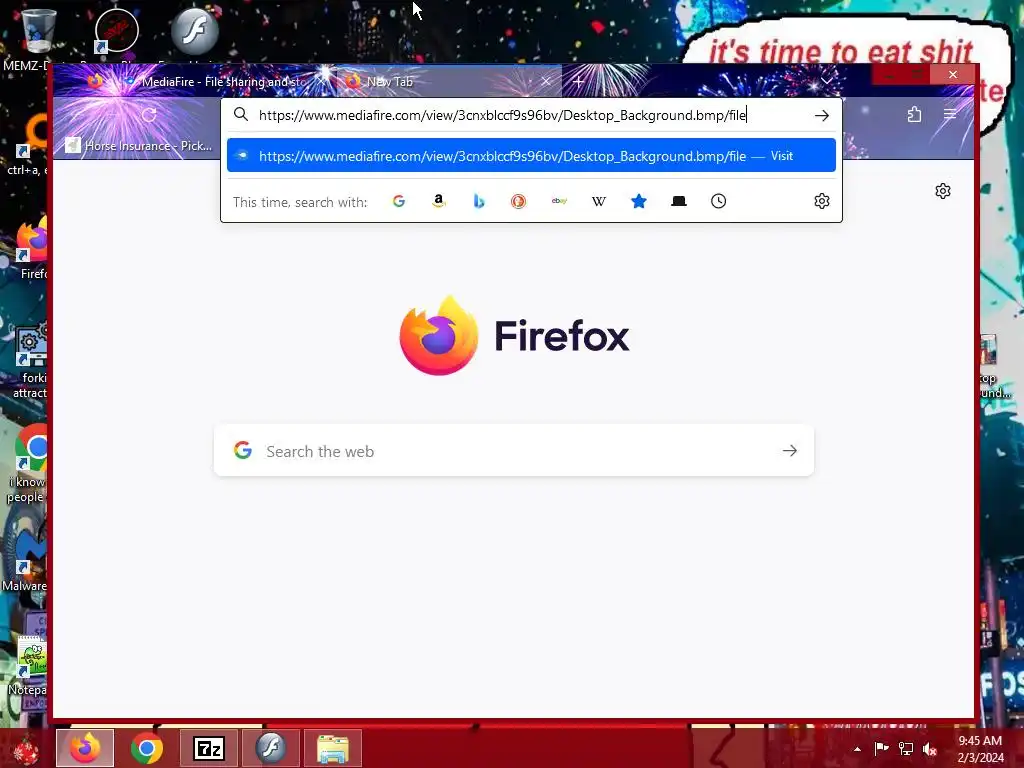This screenshot has height=768, width=1024.
Task: Open 7-Zip from the taskbar
Action: pyautogui.click(x=208, y=748)
